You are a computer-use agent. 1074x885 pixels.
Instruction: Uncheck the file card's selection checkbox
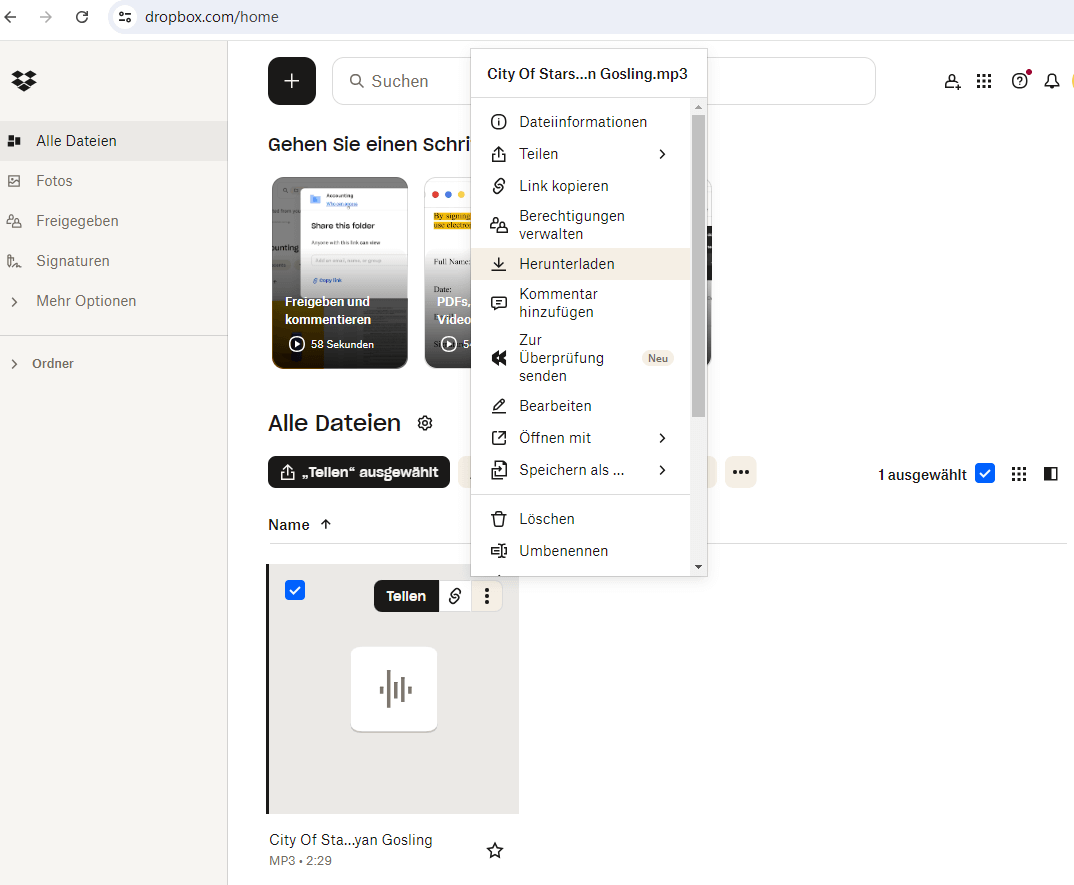(x=295, y=590)
